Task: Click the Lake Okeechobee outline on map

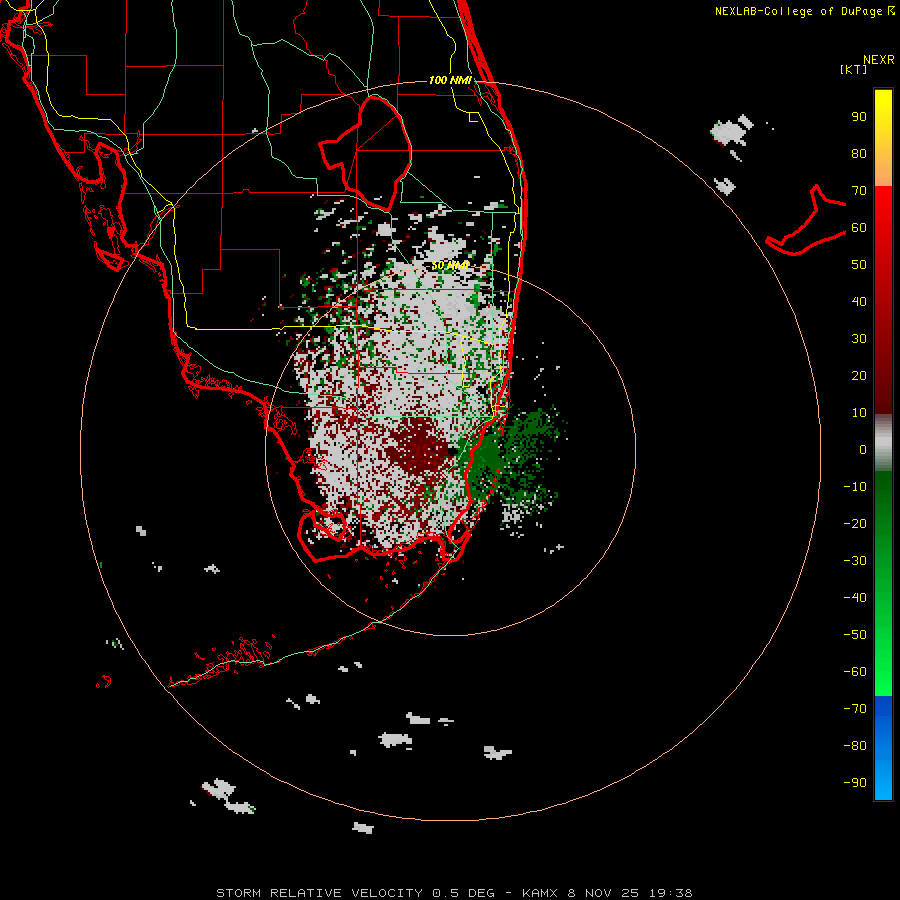Action: (366, 152)
